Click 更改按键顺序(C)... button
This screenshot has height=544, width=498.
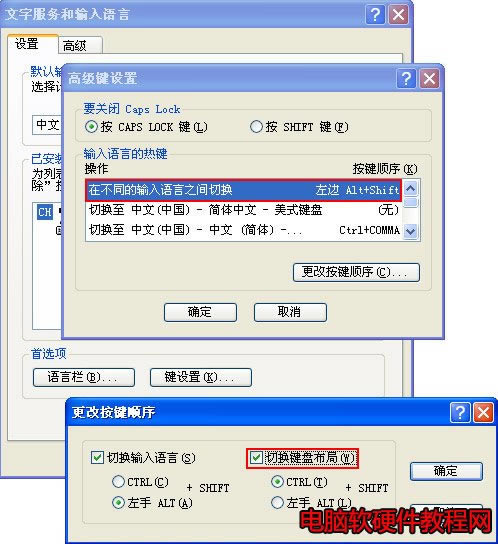coord(356,272)
